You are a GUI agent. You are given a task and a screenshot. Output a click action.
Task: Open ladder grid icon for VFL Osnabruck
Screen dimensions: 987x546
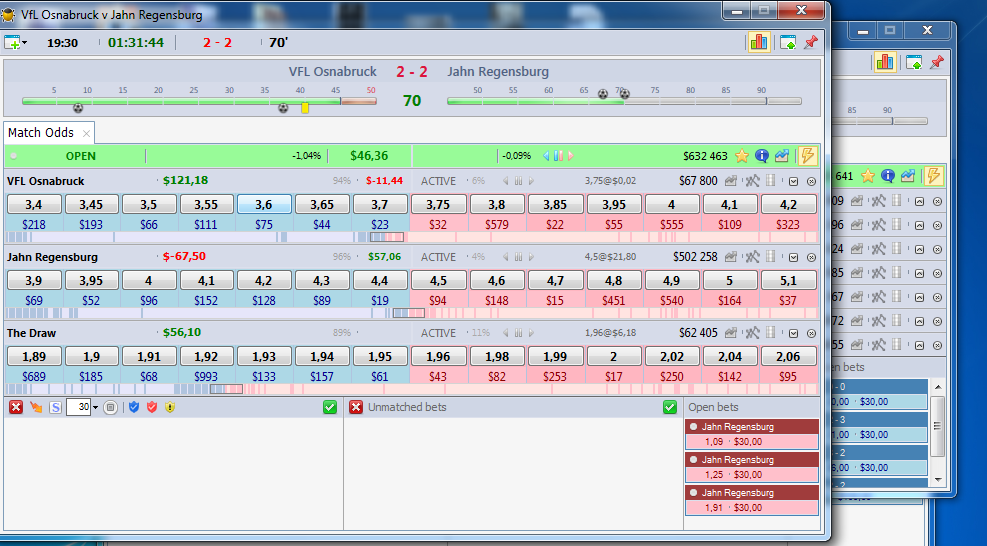pyautogui.click(x=770, y=181)
